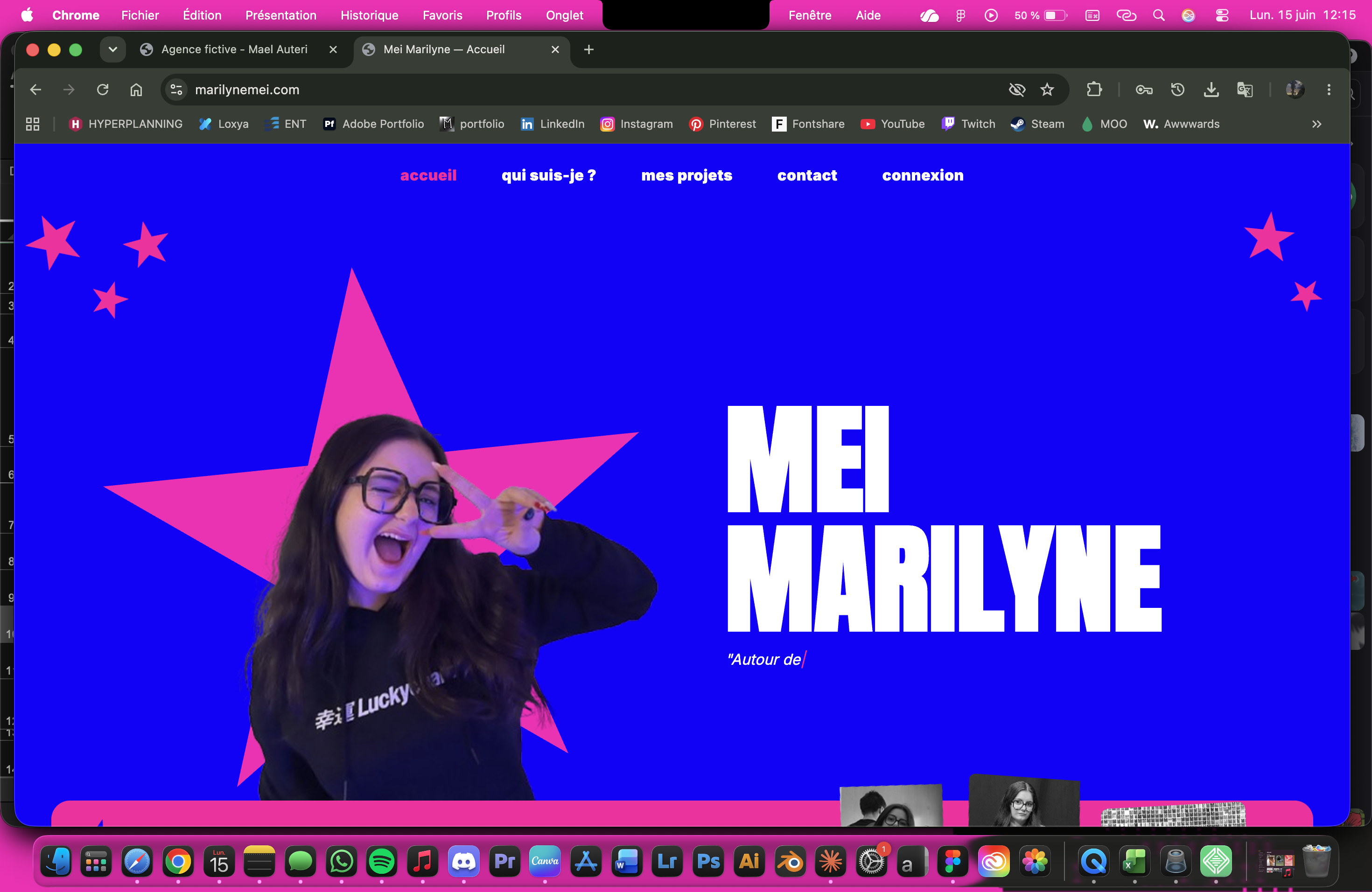Open WhatsApp from the Dock

click(341, 862)
